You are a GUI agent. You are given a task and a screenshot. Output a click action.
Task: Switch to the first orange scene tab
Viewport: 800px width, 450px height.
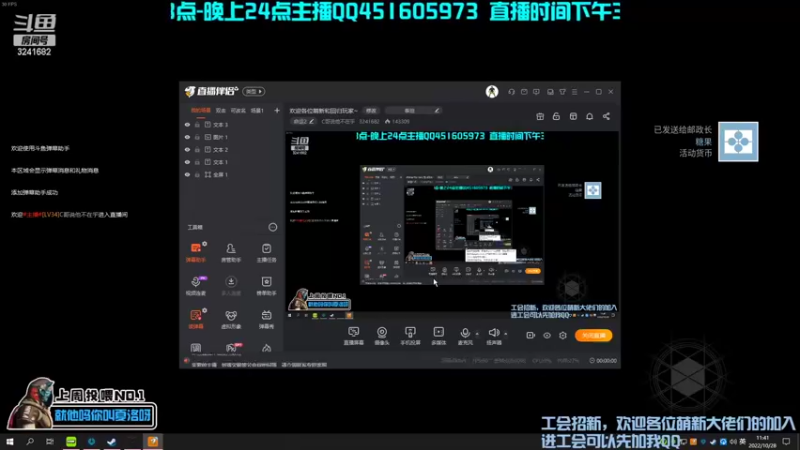(201, 110)
